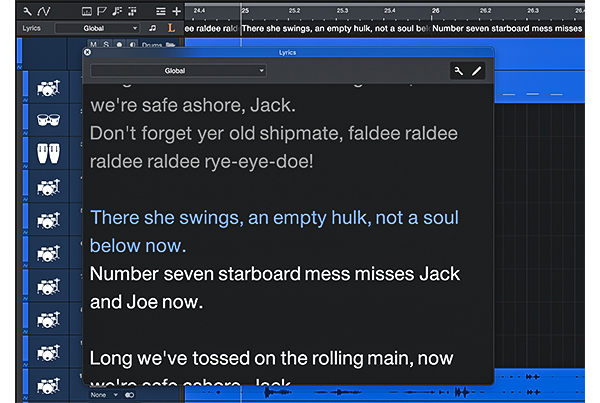Show the marker track flag icon
The width and height of the screenshot is (600, 403).
point(102,11)
